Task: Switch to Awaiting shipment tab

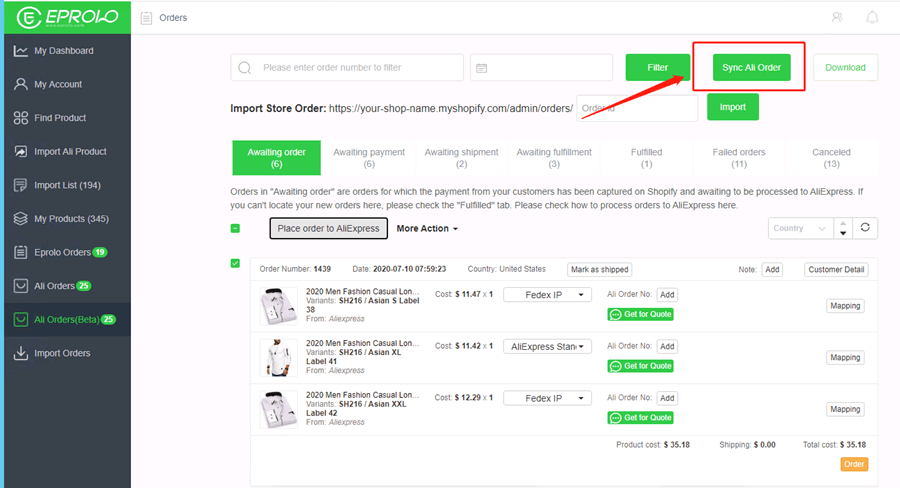Action: coord(461,157)
